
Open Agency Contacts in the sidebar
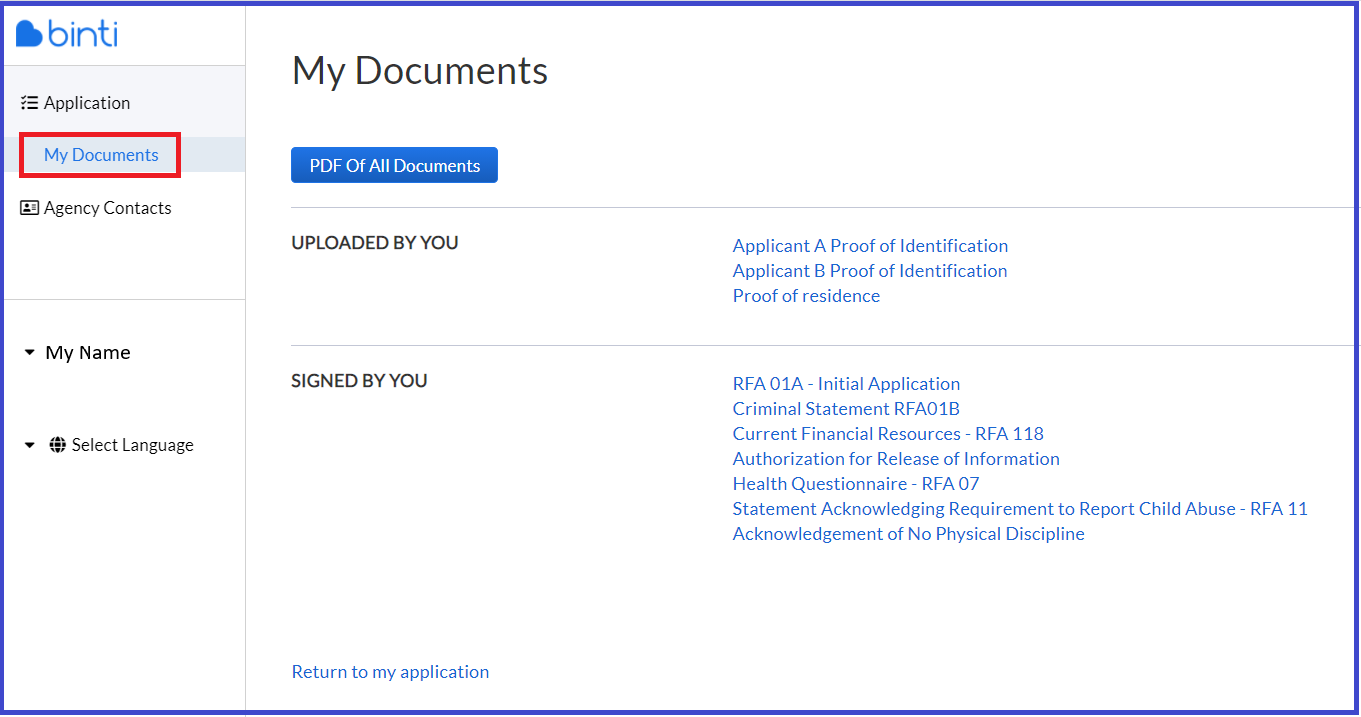coord(107,208)
